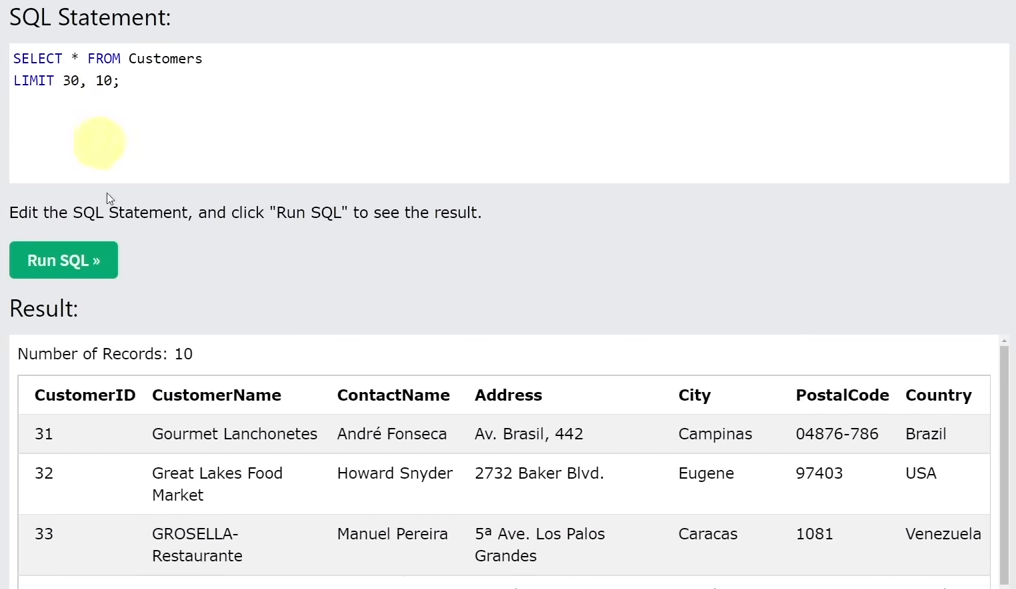Click the Run SQL button

(64, 260)
